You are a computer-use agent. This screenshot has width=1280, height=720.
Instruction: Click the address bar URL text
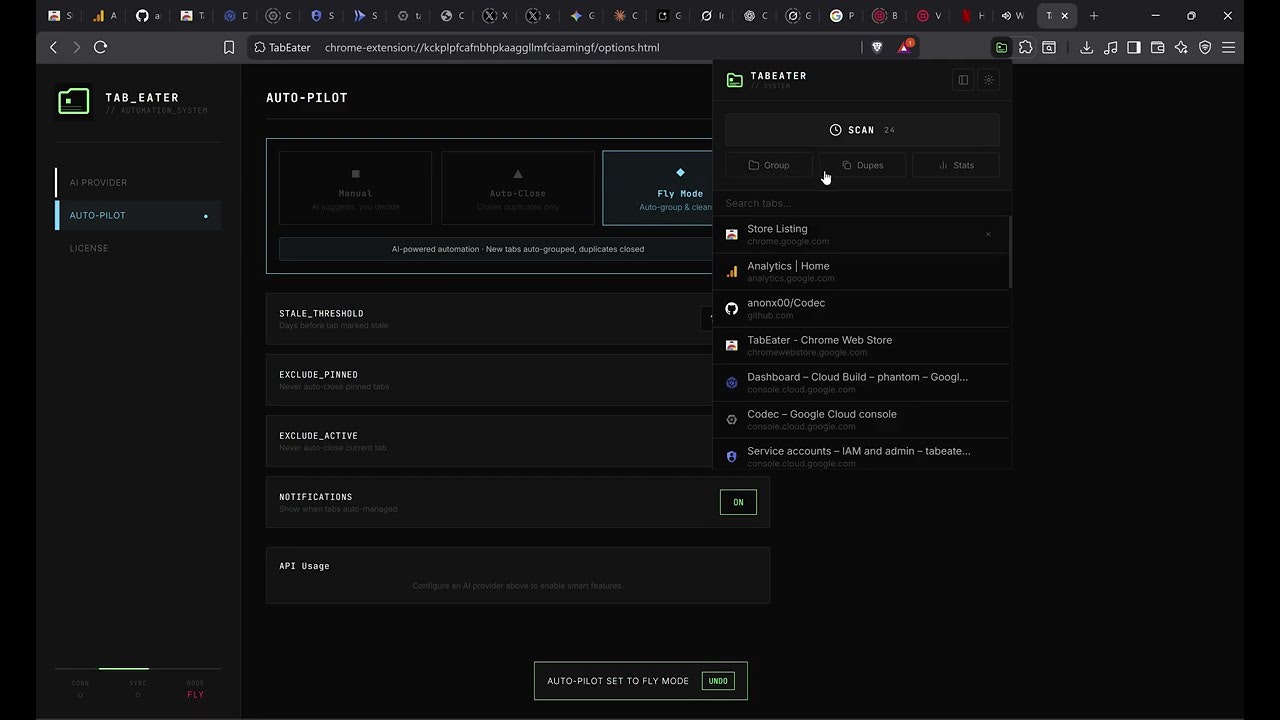click(x=492, y=47)
